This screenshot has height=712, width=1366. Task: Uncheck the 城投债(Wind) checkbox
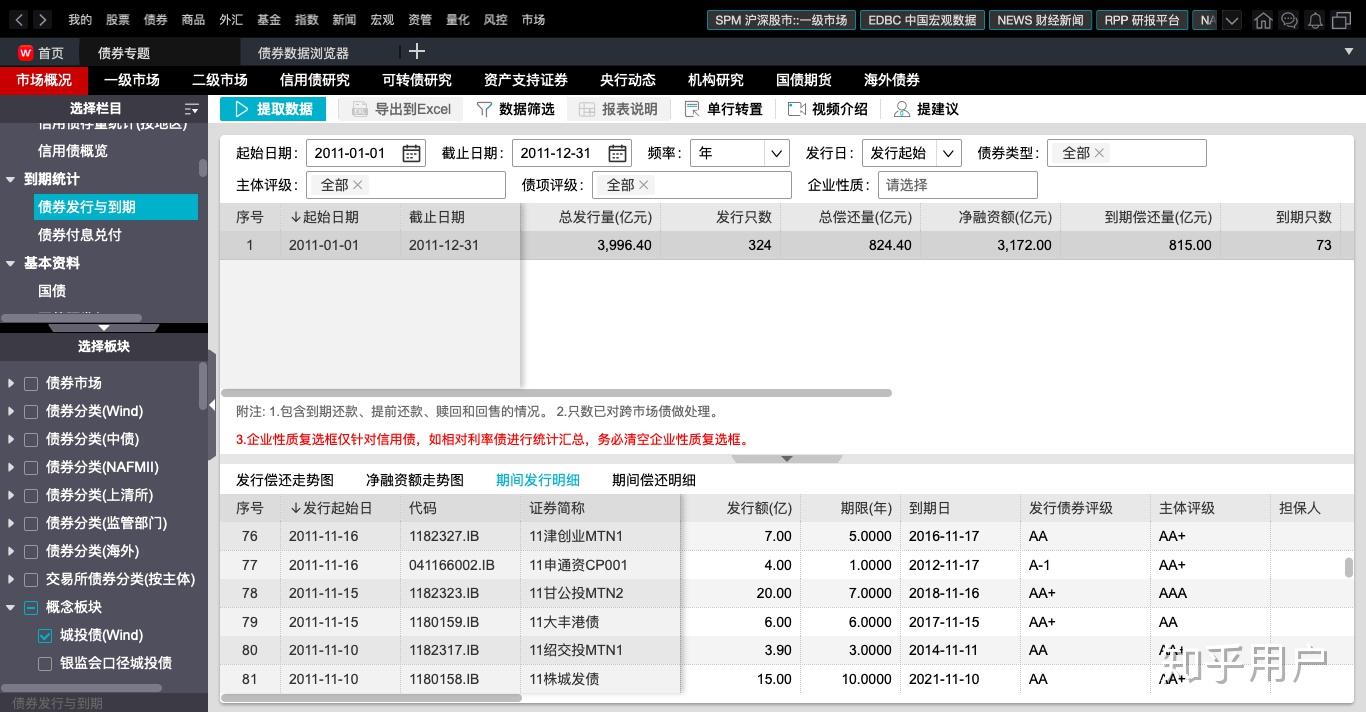44,635
